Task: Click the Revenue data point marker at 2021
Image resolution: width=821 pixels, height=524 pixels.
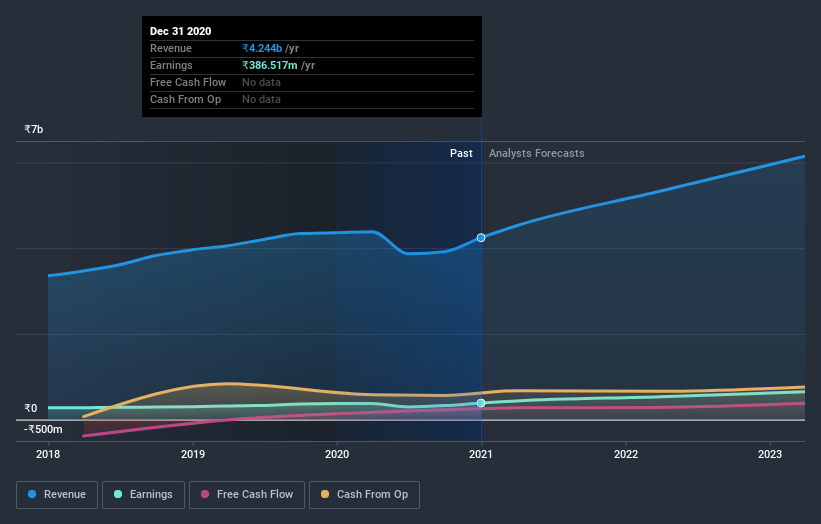Action: 481,238
